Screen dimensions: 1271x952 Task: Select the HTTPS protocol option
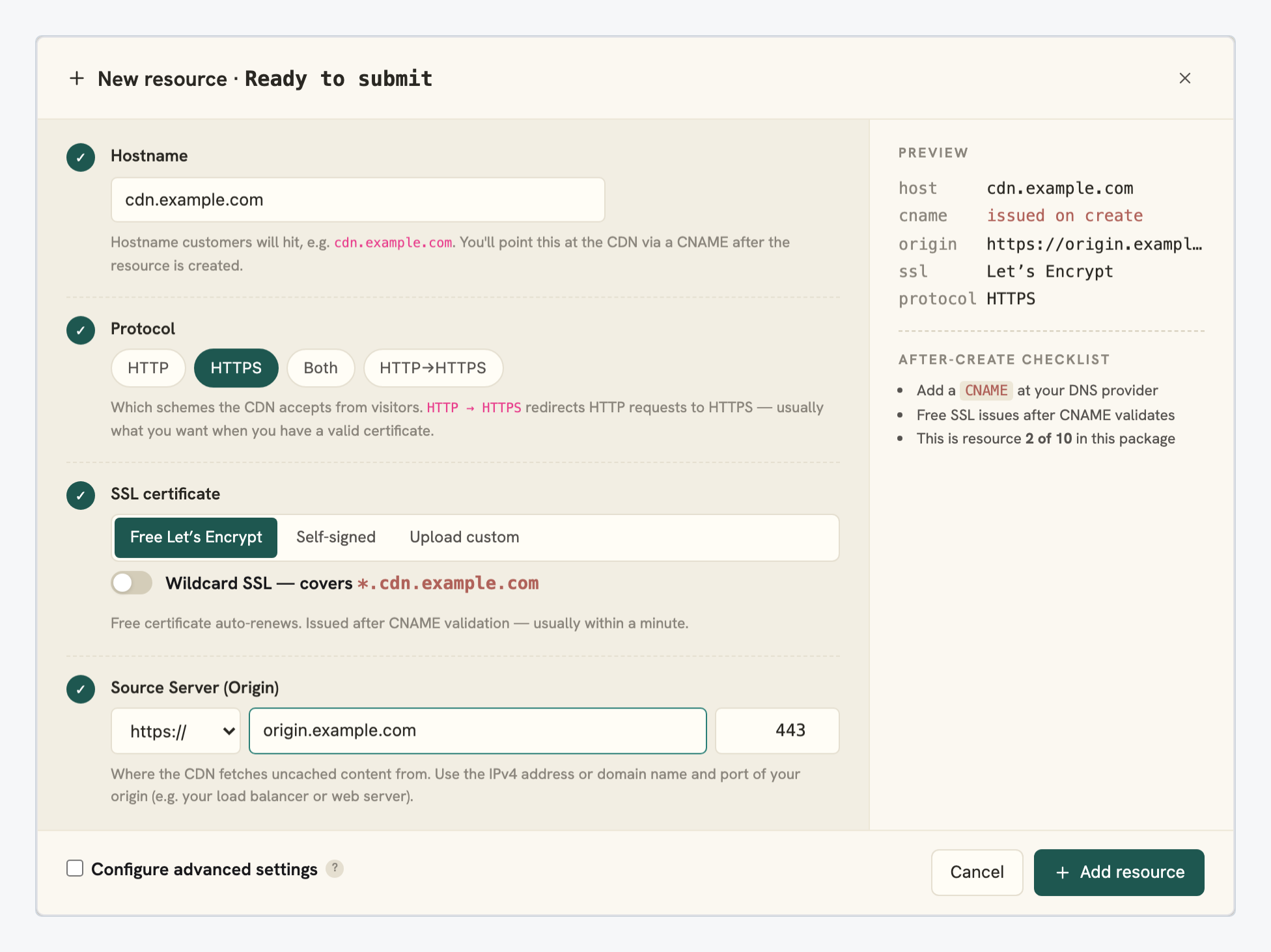pyautogui.click(x=236, y=368)
